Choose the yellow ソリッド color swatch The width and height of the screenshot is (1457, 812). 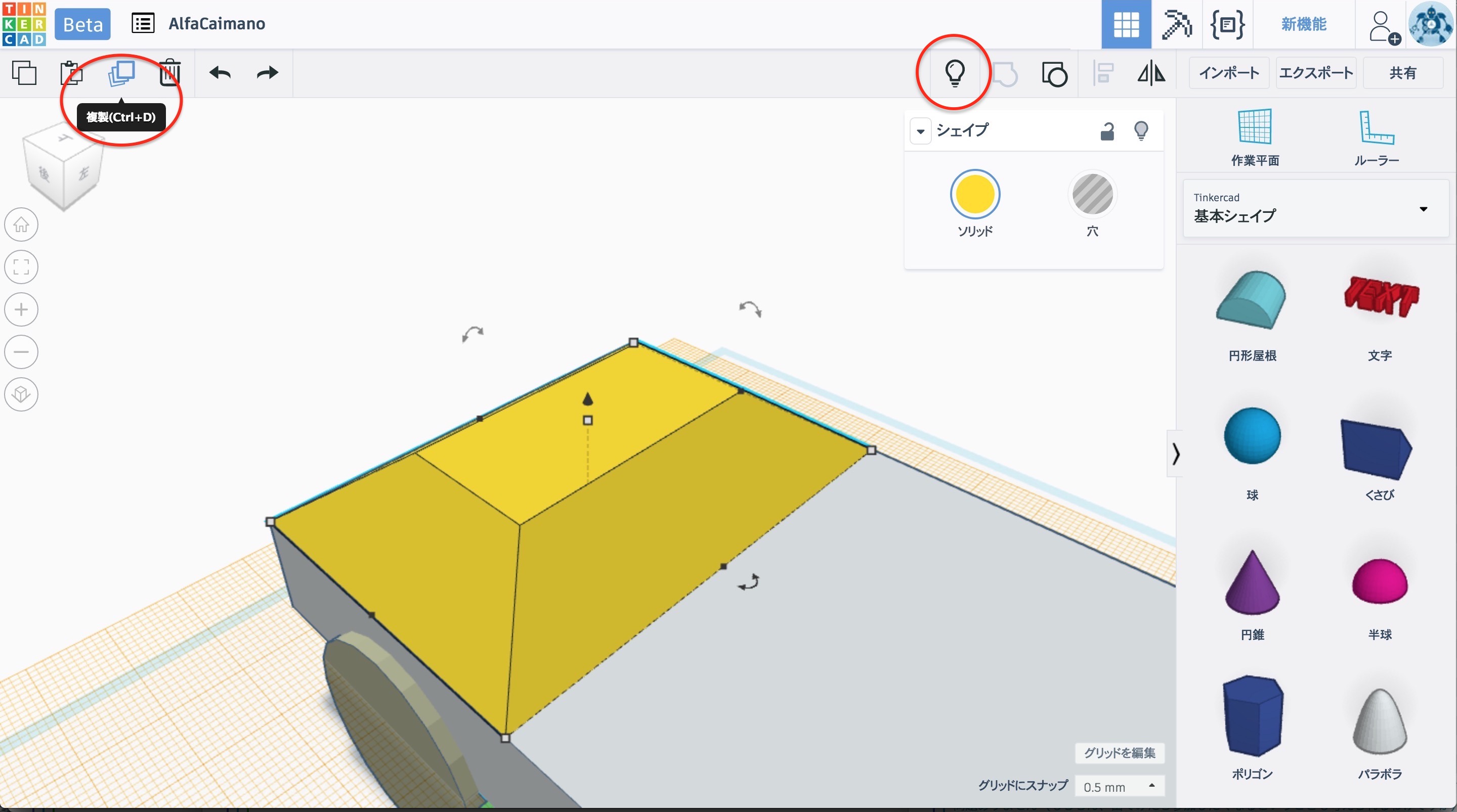974,195
